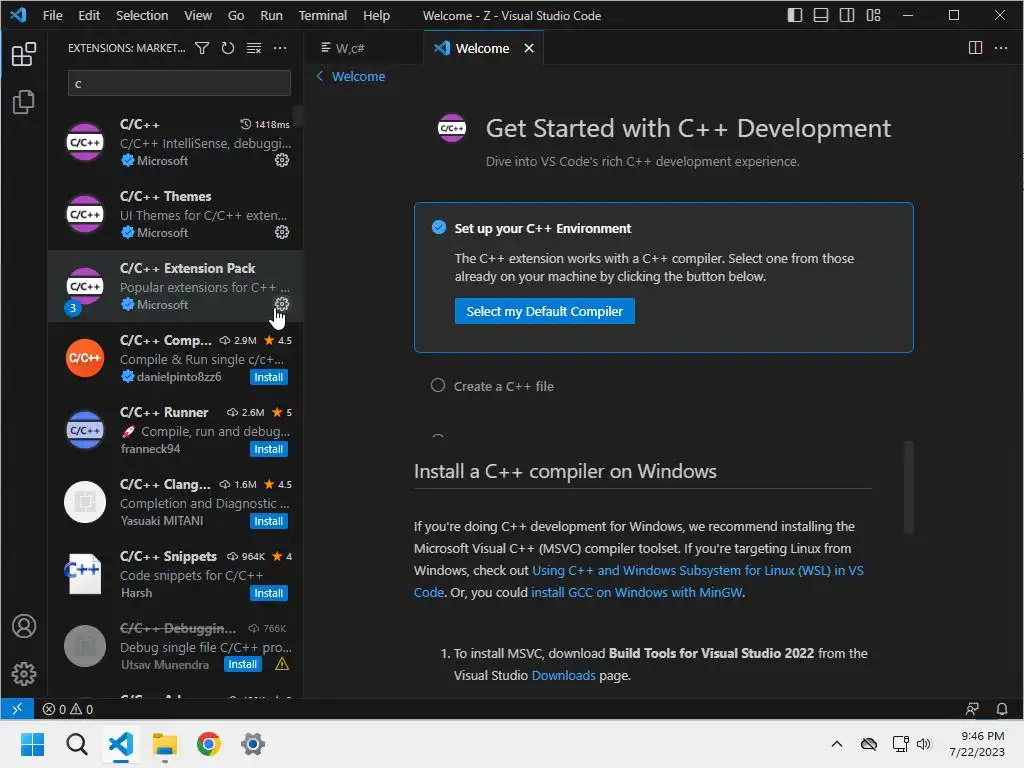Select the C/C++ Snippets extension icon

coord(85,573)
